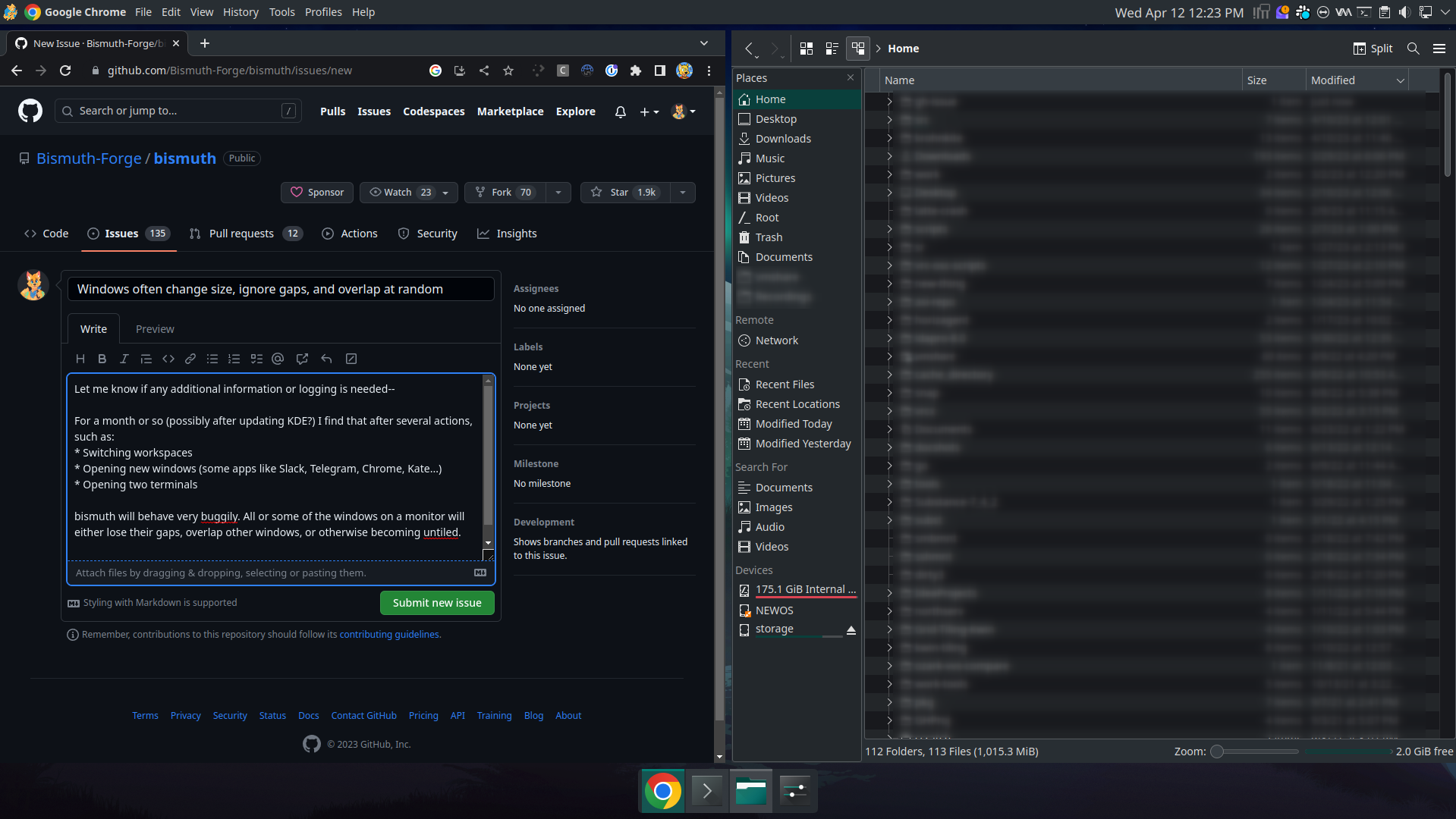Click Chrome page vertical scrollbar
1456x819 pixels.
tap(719, 409)
